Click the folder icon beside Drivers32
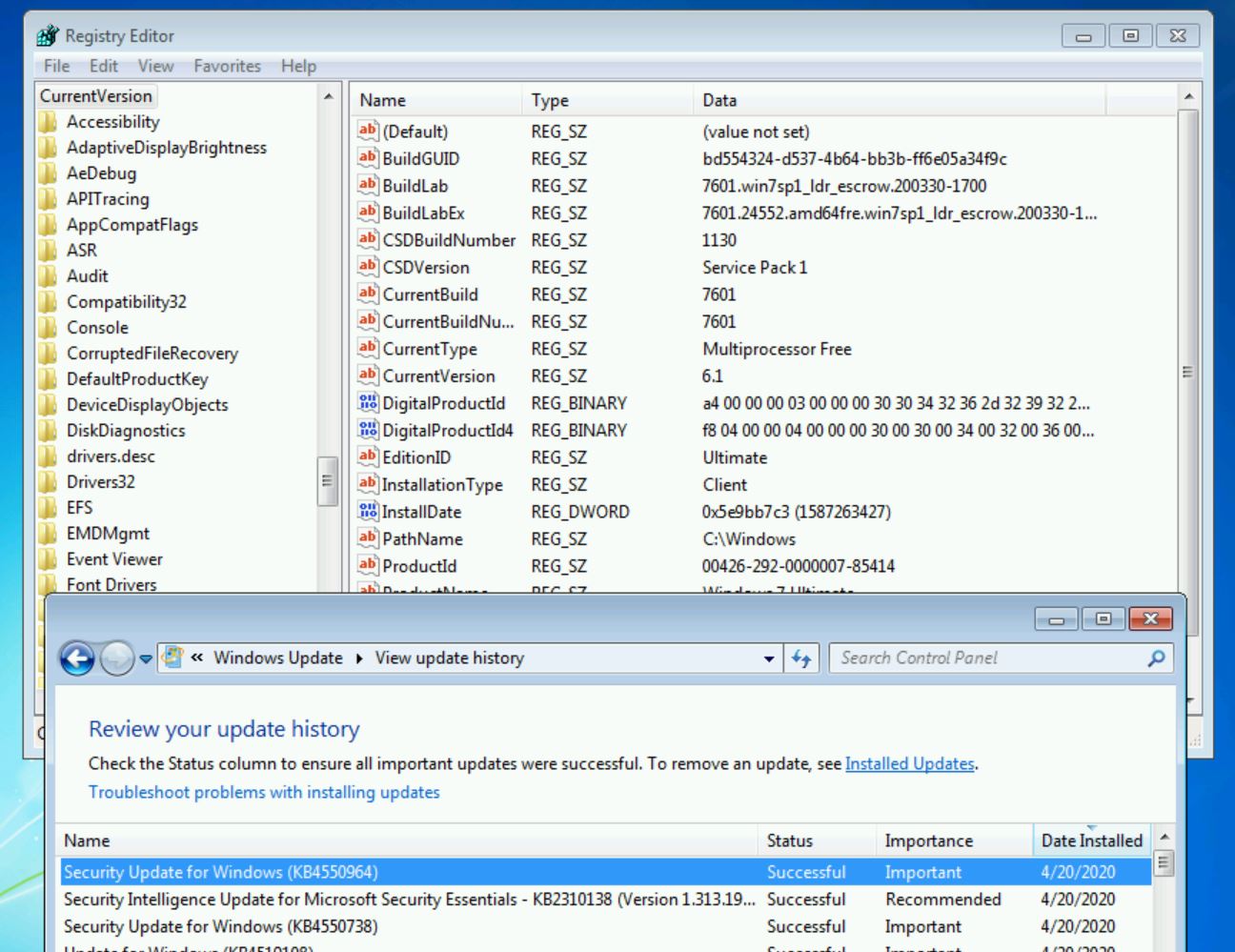 pos(48,482)
